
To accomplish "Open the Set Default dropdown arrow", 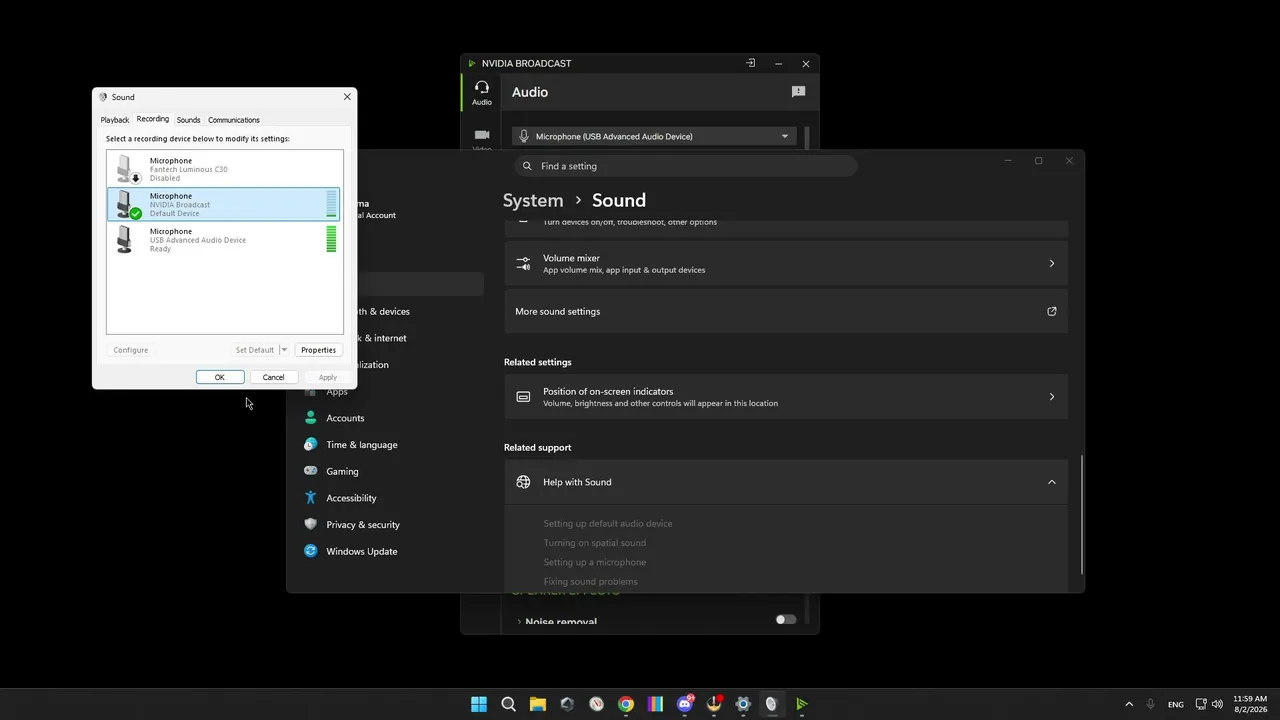I will (x=284, y=350).
